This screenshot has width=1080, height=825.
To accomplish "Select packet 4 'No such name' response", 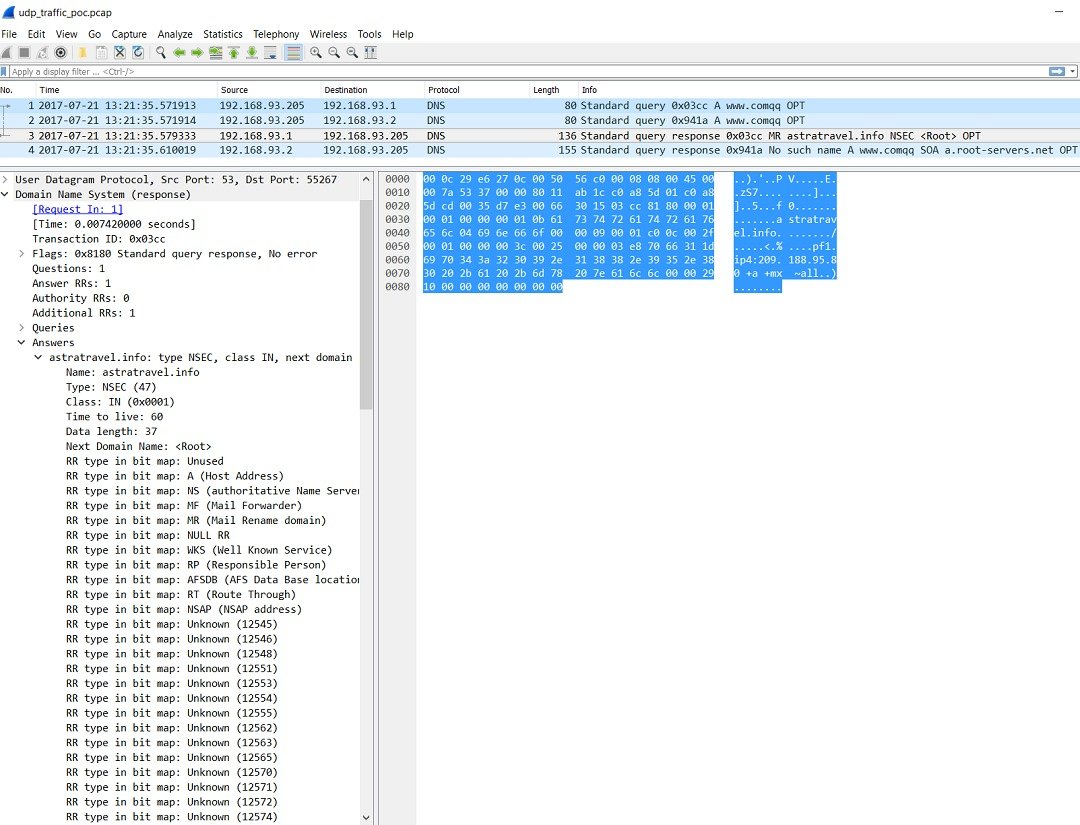I will (540, 150).
